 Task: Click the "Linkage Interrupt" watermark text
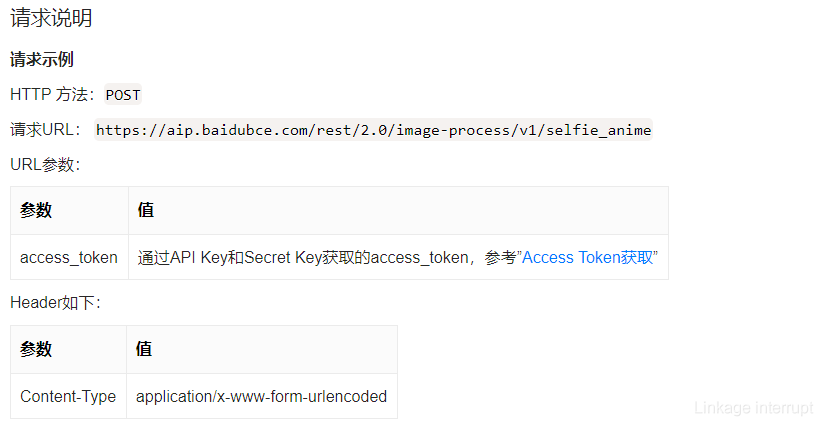point(754,408)
